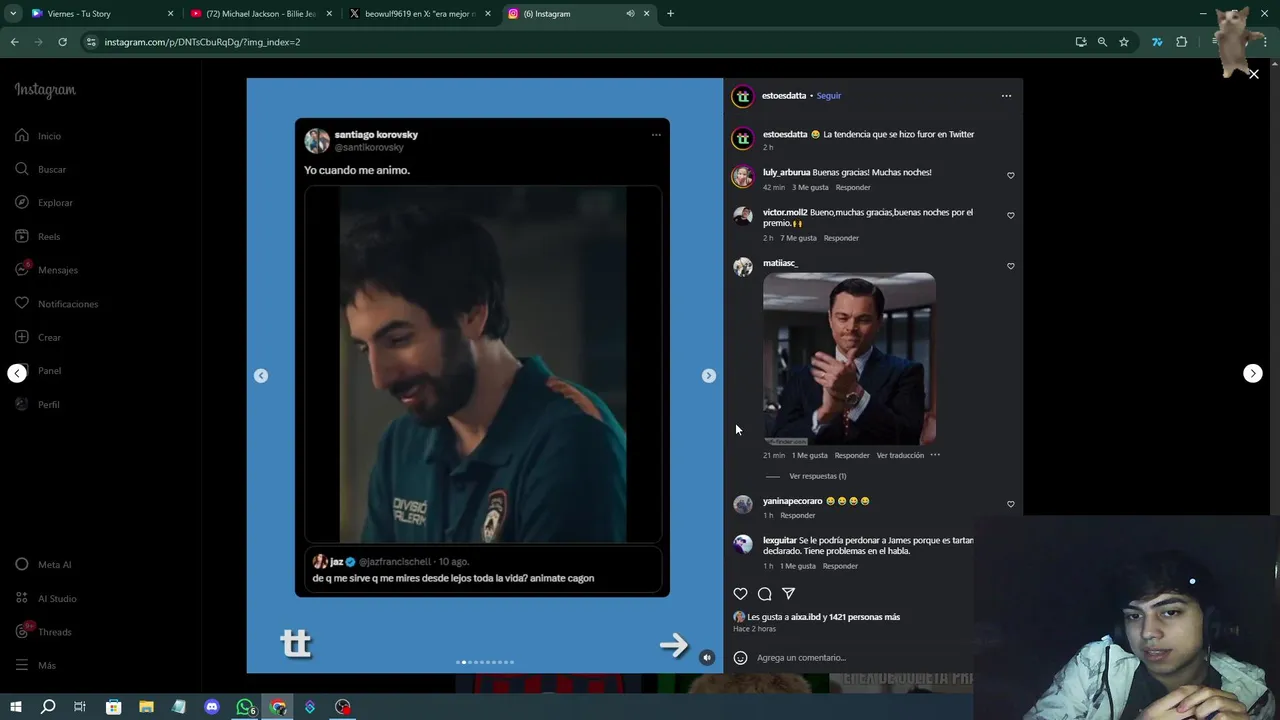The image size is (1280, 720).
Task: Switch to beowulf9619 en X tab
Action: 419,14
